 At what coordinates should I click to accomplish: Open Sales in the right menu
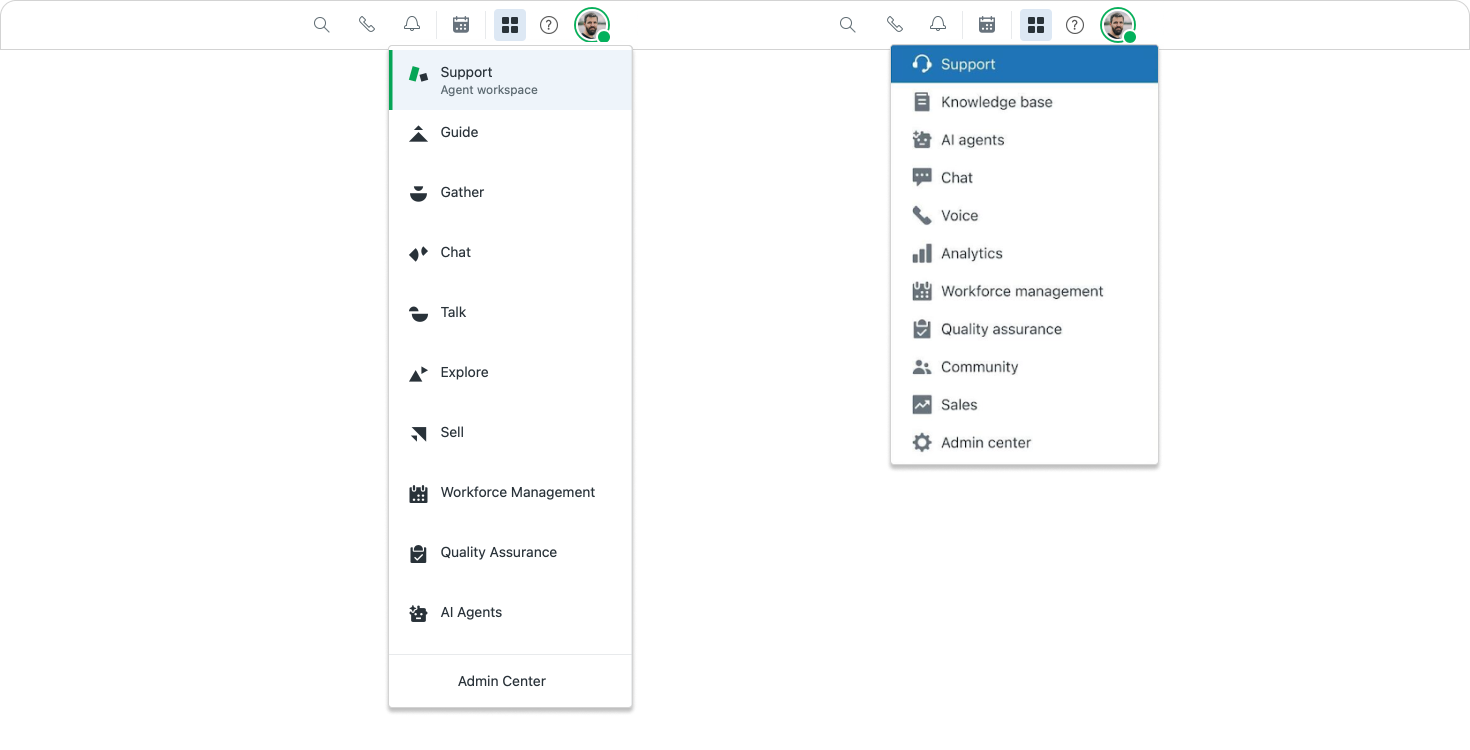(x=1024, y=405)
